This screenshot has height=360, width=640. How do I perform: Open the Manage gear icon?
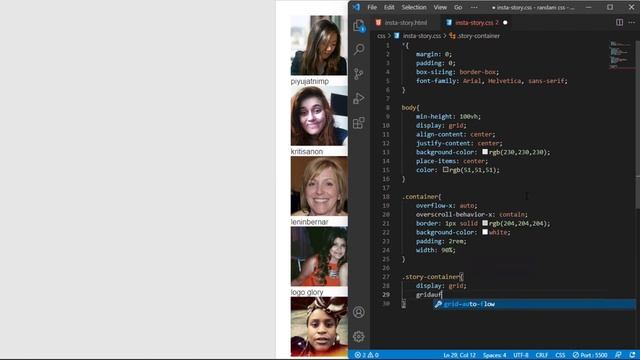tap(359, 337)
